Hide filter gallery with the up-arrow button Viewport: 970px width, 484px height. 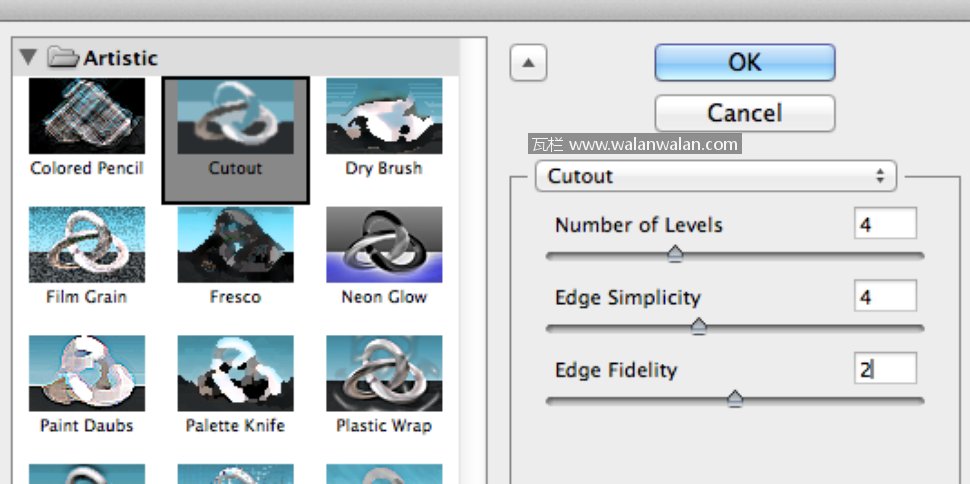tap(529, 64)
